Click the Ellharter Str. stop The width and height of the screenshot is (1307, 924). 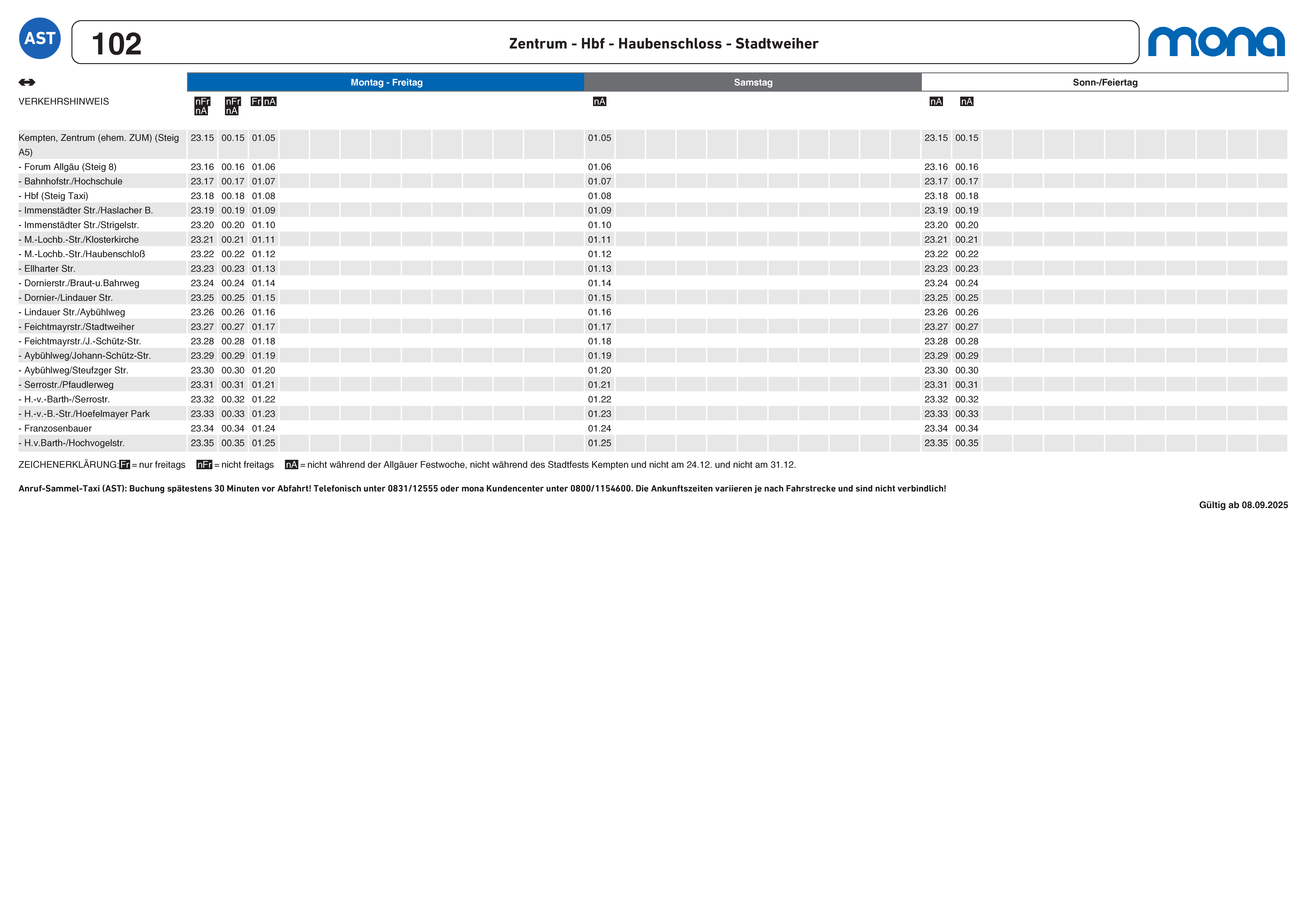(47, 269)
